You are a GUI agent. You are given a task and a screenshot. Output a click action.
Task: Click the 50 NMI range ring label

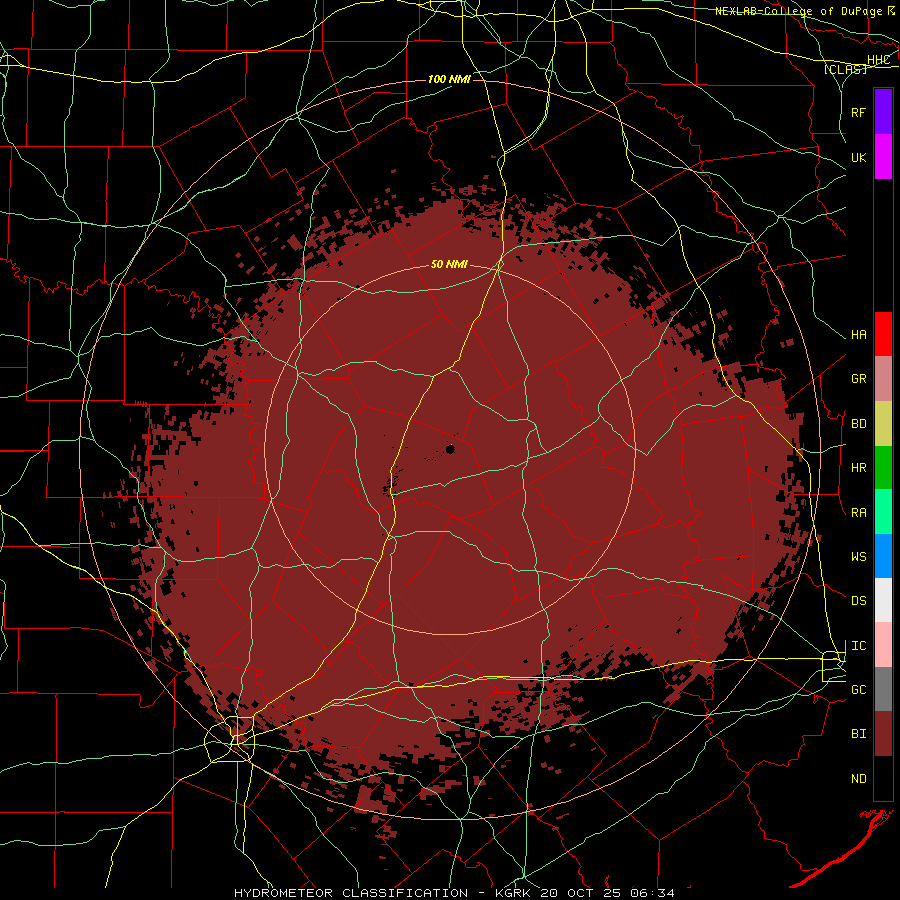click(x=449, y=264)
